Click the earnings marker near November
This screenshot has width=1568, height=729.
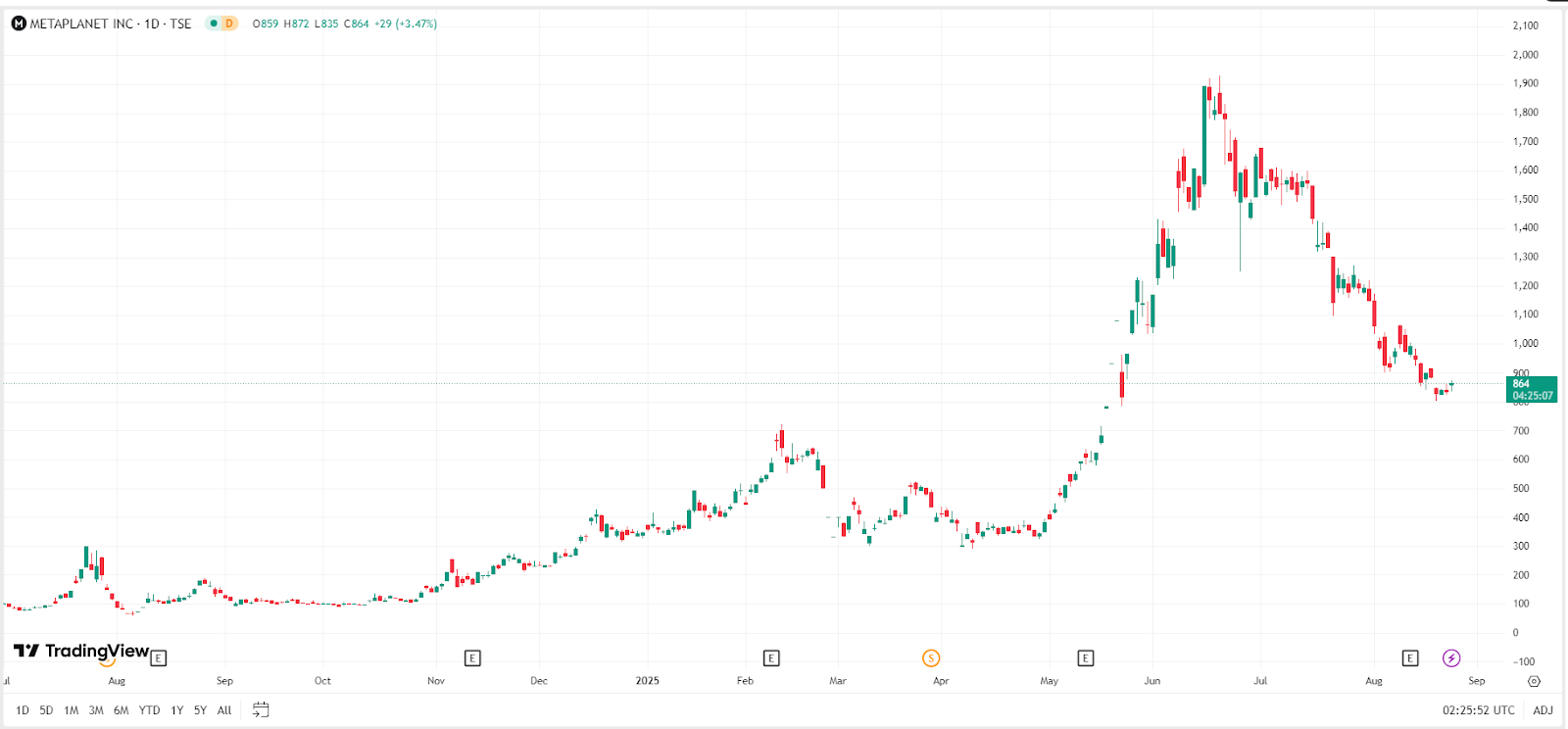pyautogui.click(x=472, y=658)
